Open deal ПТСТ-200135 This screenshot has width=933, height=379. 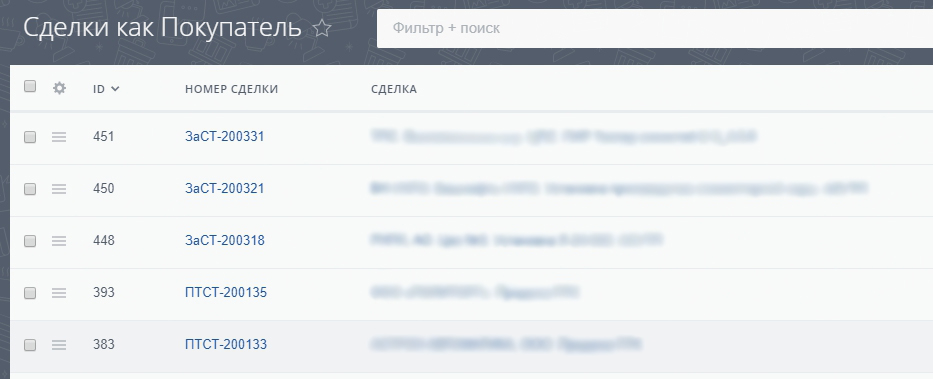(226, 292)
